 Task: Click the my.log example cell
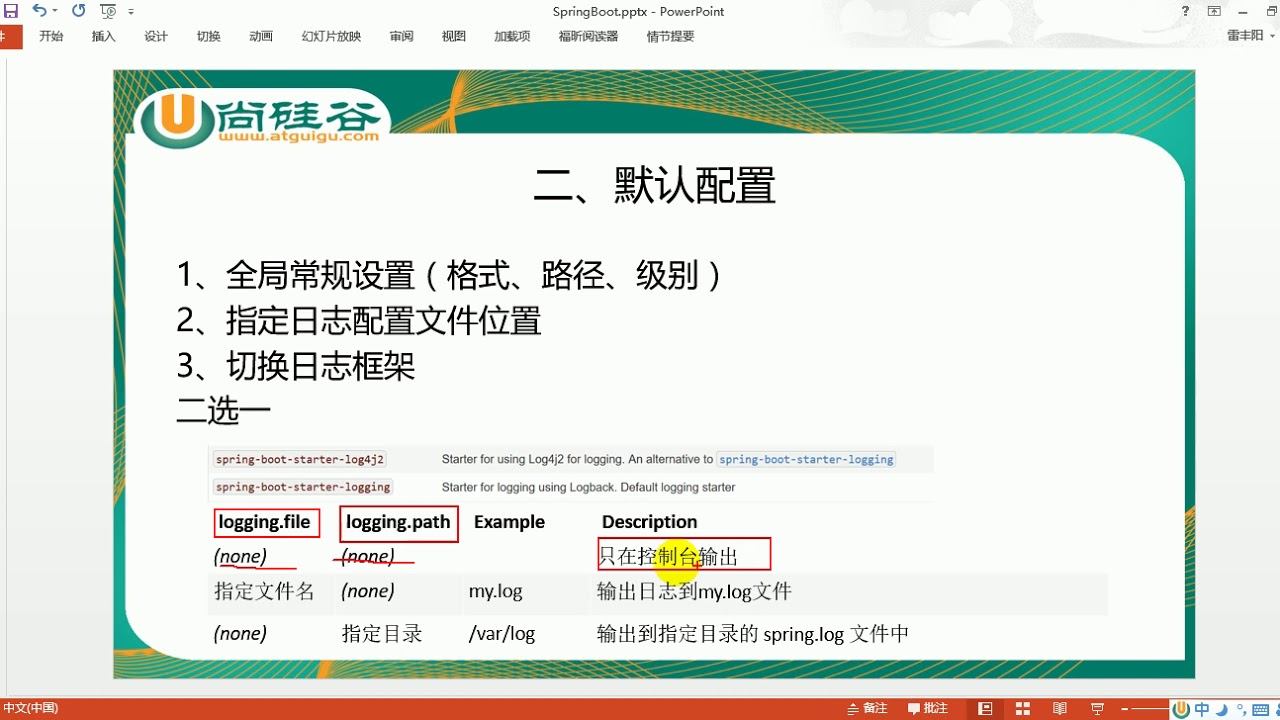(x=496, y=591)
